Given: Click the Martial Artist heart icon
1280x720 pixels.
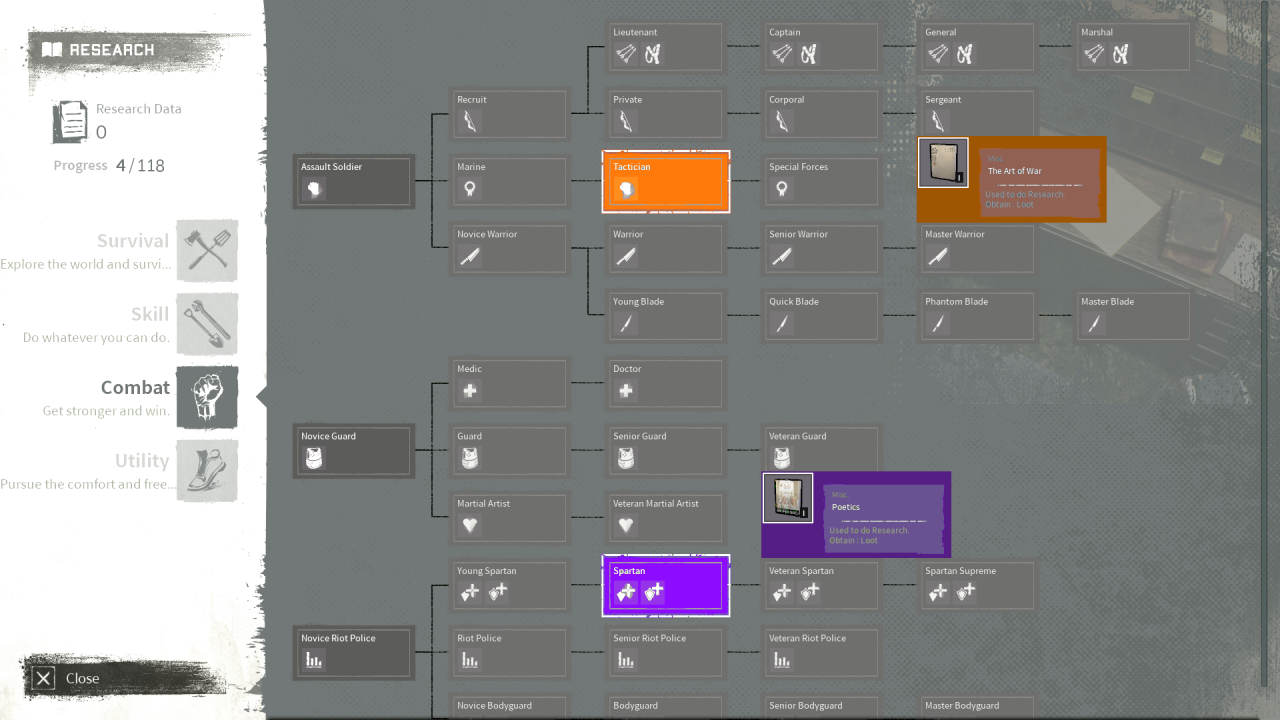Looking at the screenshot, I should tap(469, 525).
